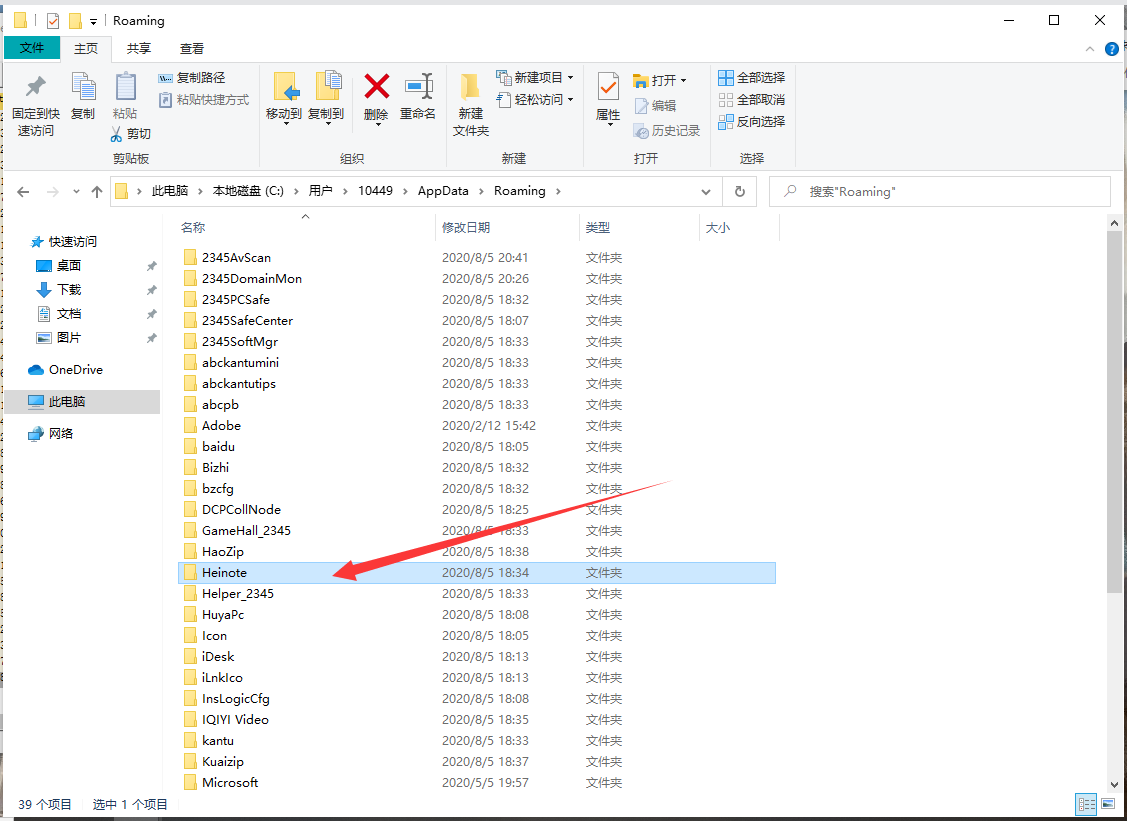The height and width of the screenshot is (821, 1127).
Task: Click the Help question mark icon
Action: pyautogui.click(x=1111, y=49)
